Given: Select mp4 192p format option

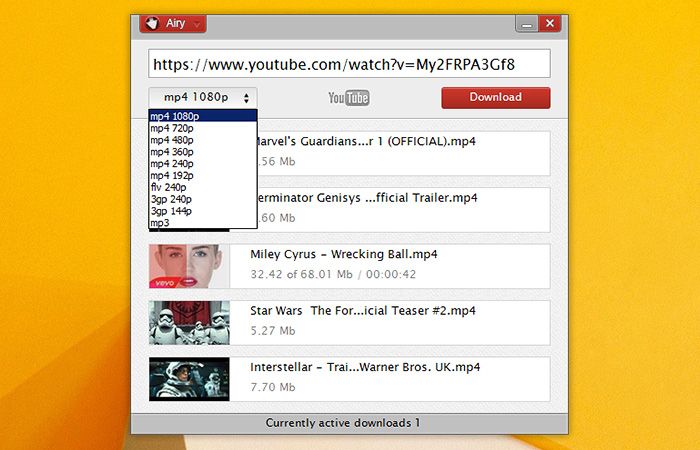Looking at the screenshot, I should [203, 175].
